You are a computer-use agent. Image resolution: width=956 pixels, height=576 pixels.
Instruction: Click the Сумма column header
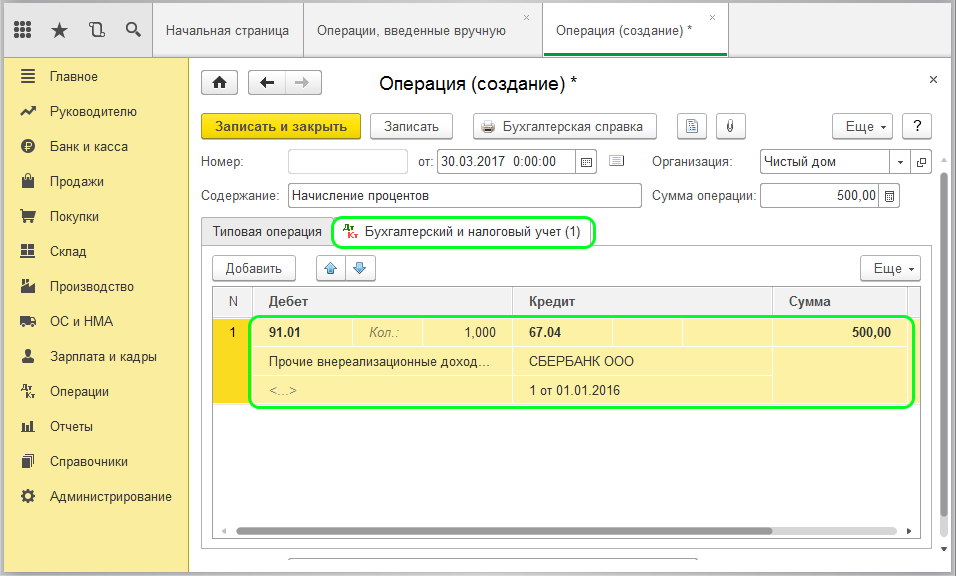click(840, 301)
